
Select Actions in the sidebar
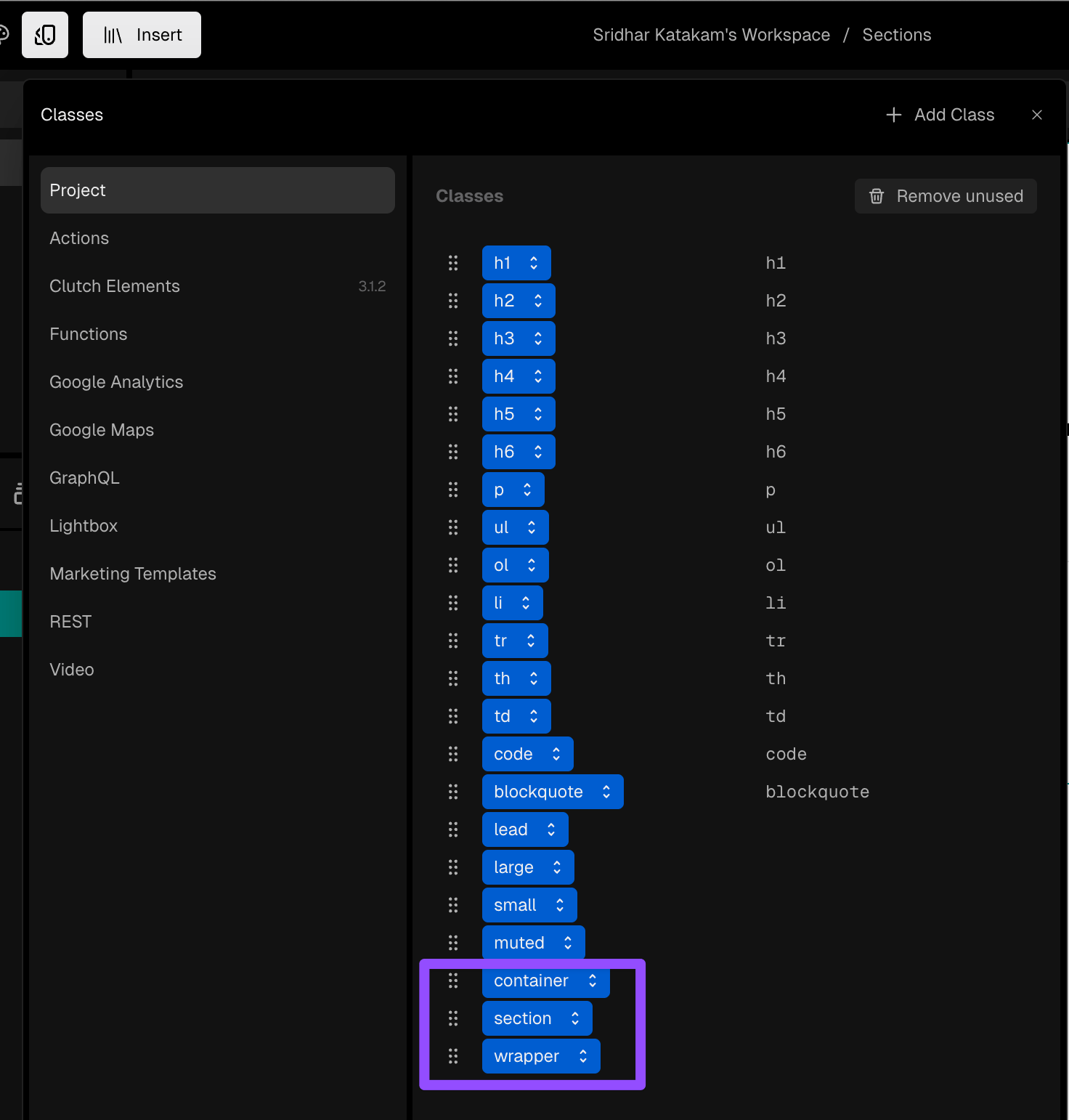[218, 238]
